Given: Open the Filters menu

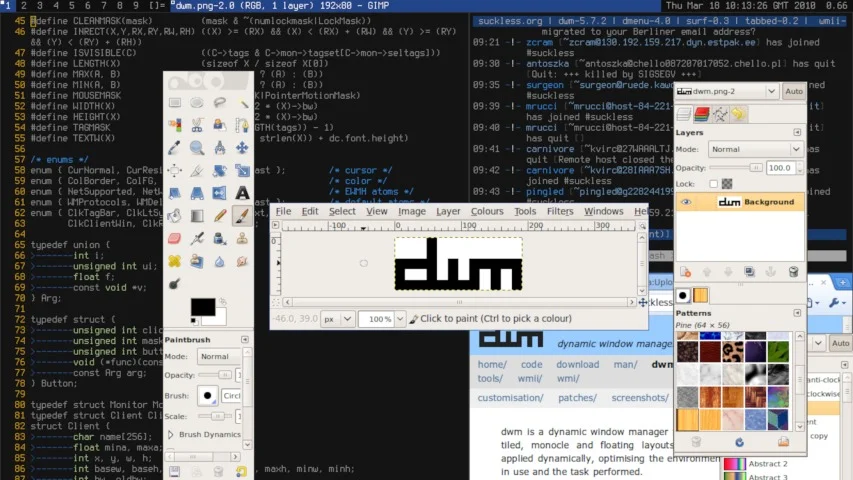Looking at the screenshot, I should [x=560, y=211].
